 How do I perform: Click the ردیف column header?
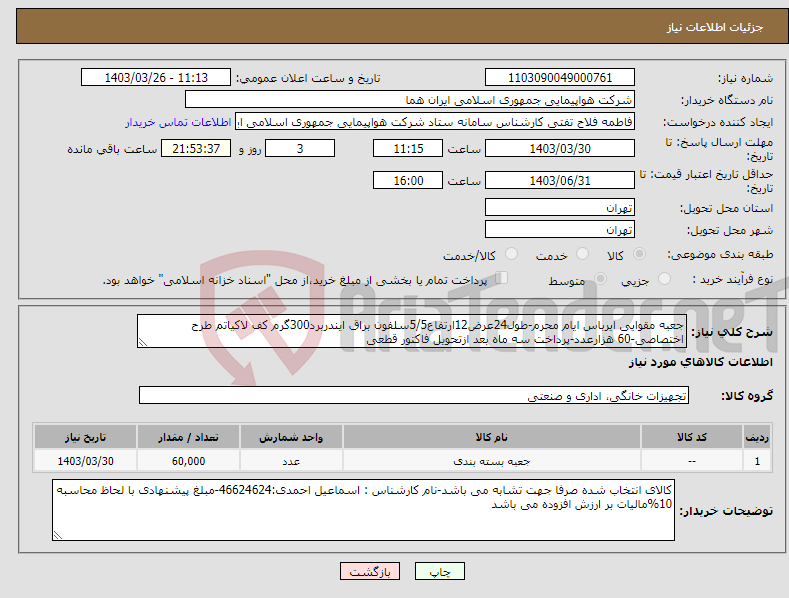tap(757, 437)
